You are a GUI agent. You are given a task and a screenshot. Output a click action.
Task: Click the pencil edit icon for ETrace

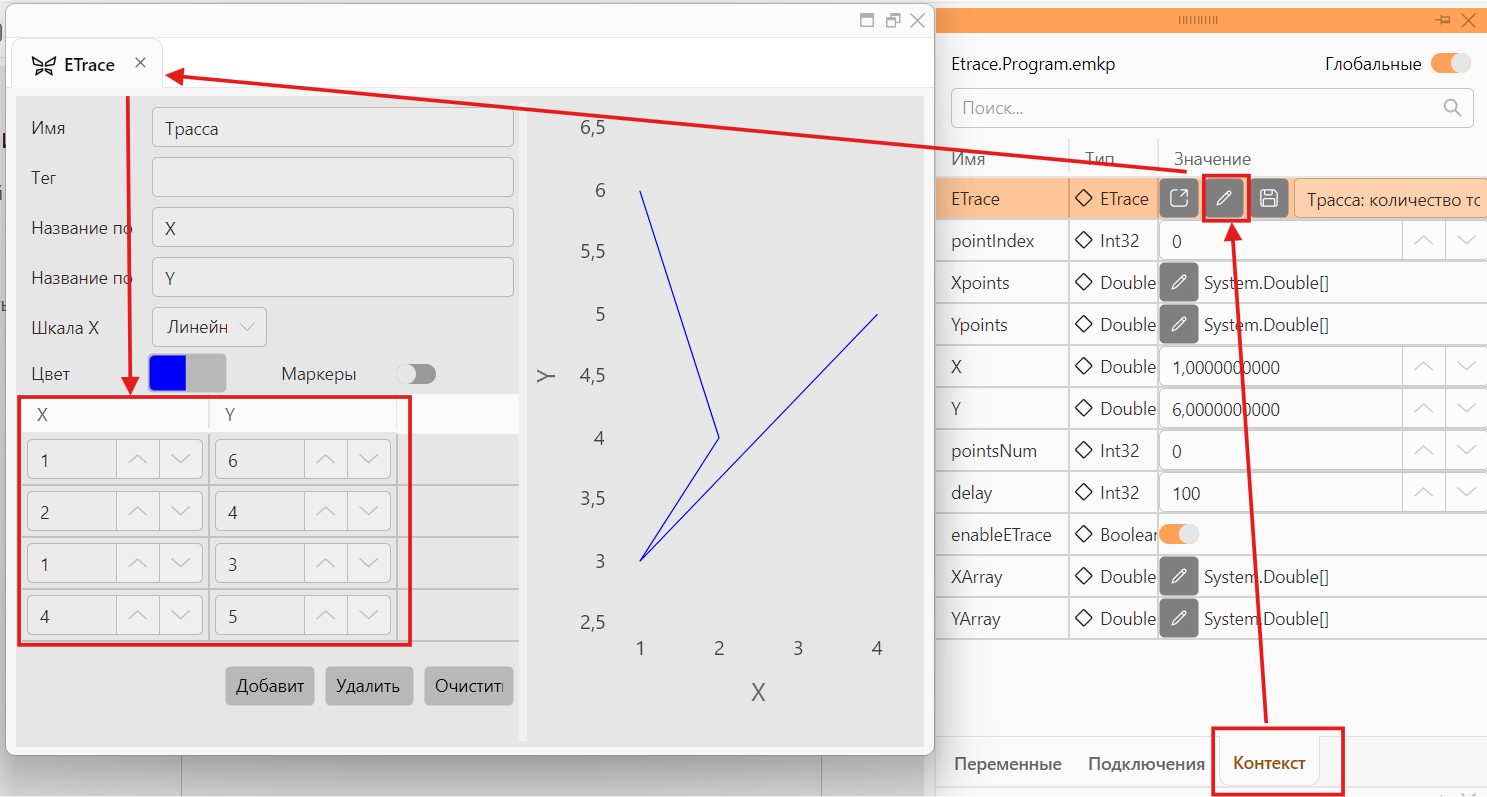point(1224,198)
